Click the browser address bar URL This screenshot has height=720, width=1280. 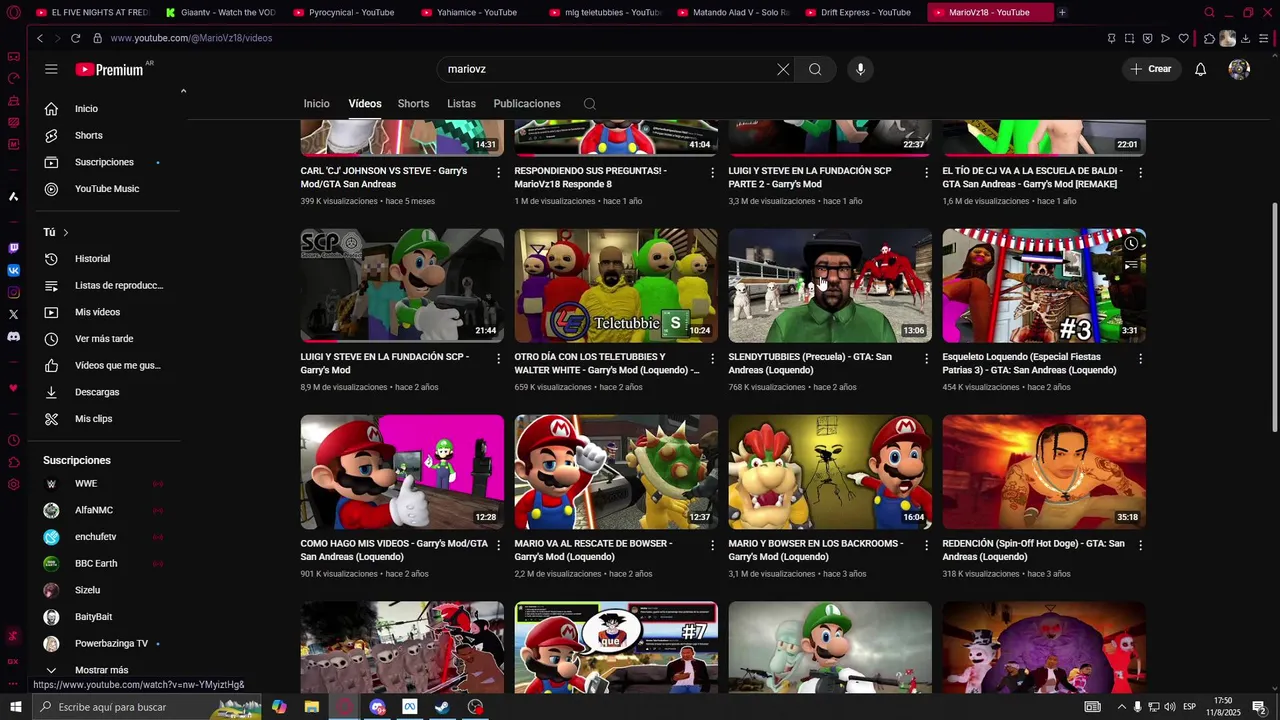(x=191, y=38)
